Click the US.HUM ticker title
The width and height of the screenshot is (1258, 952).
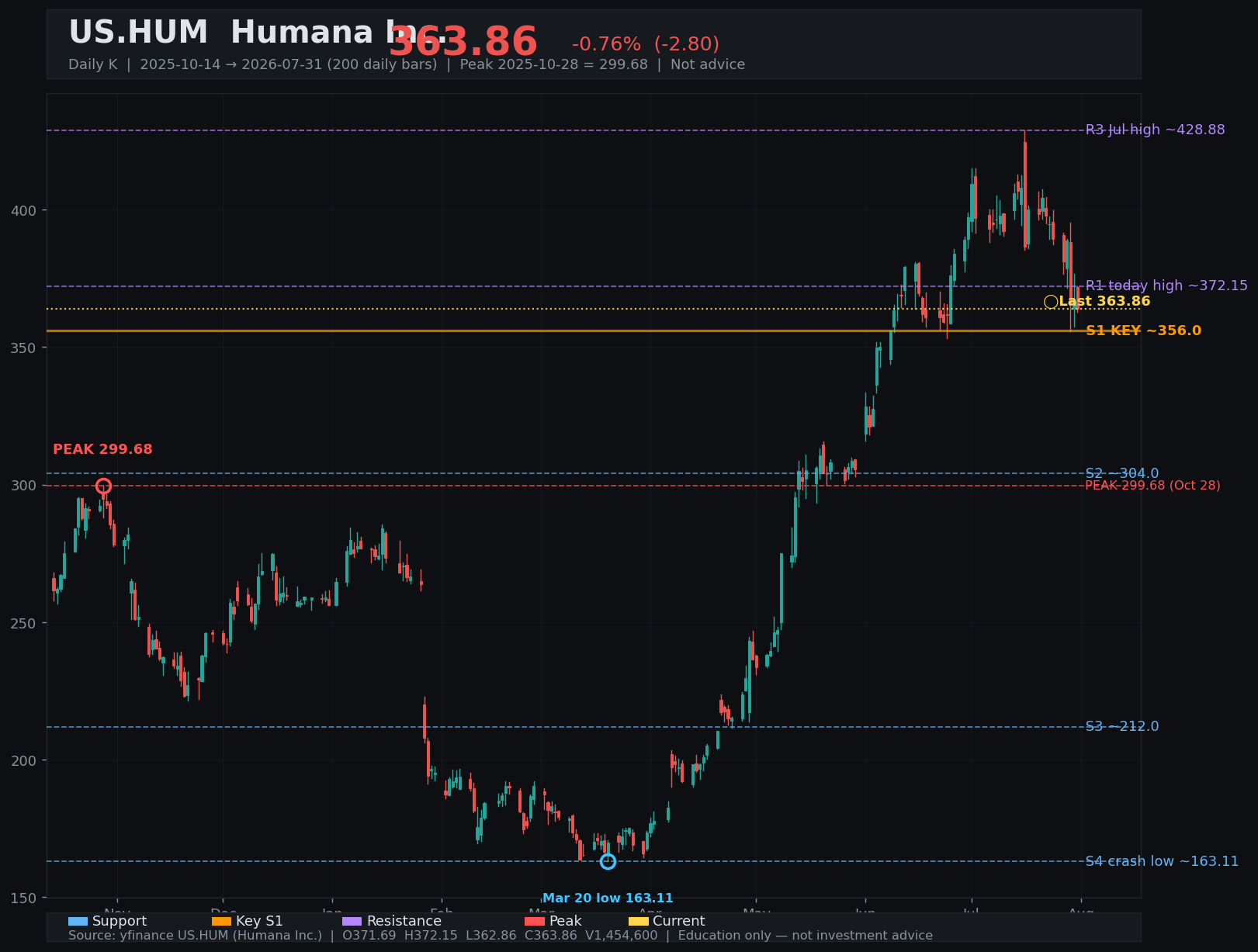pyautogui.click(x=138, y=33)
